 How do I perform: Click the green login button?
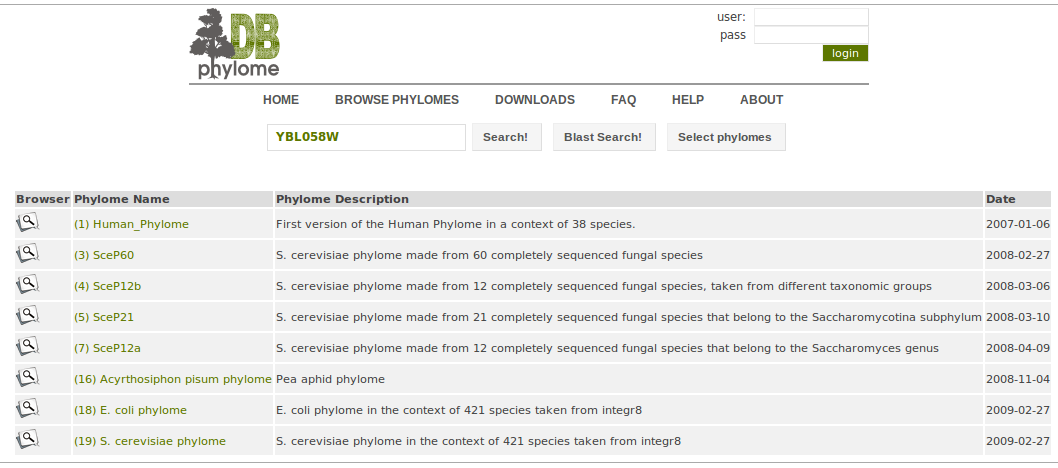(845, 53)
